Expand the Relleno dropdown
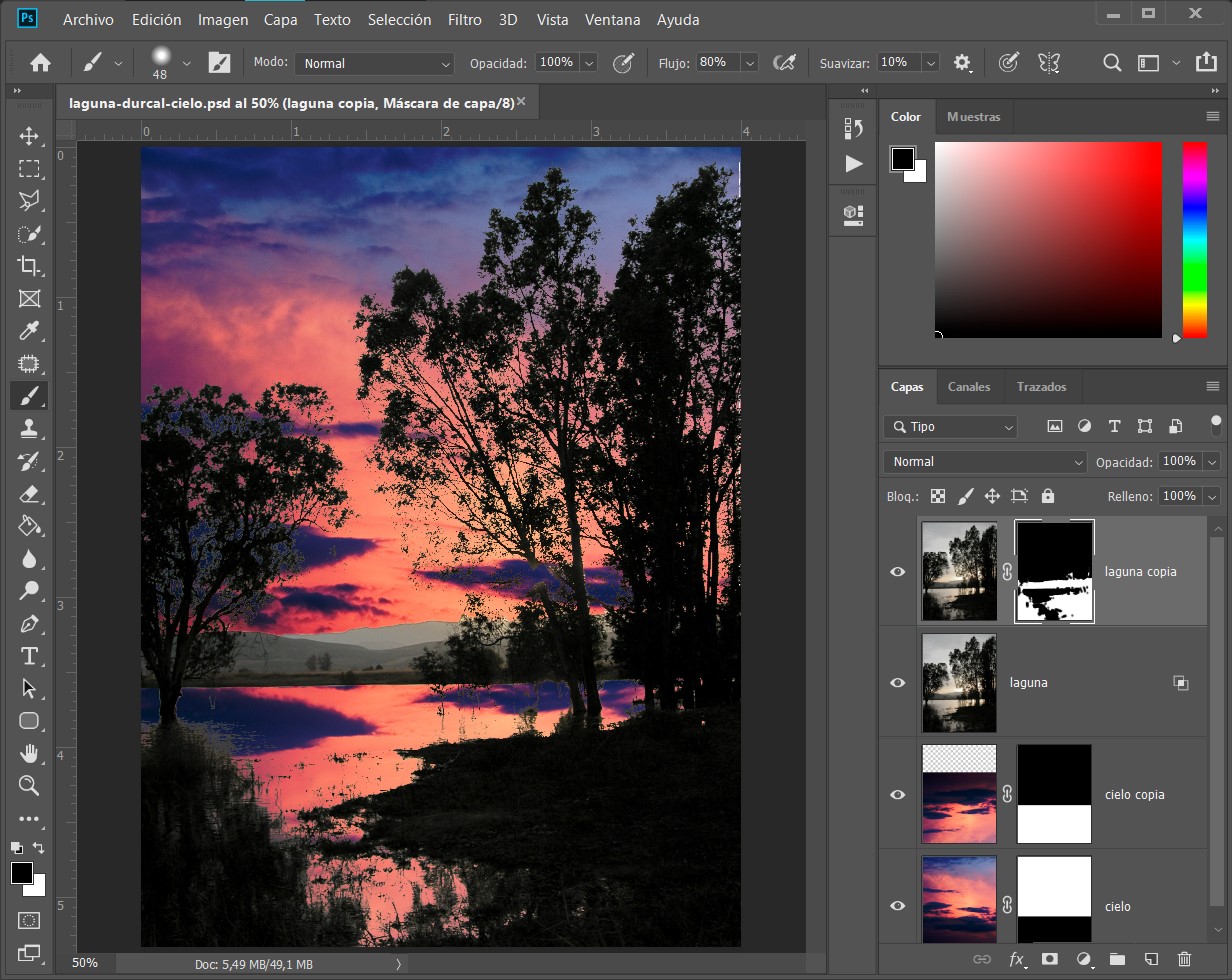 (1212, 496)
